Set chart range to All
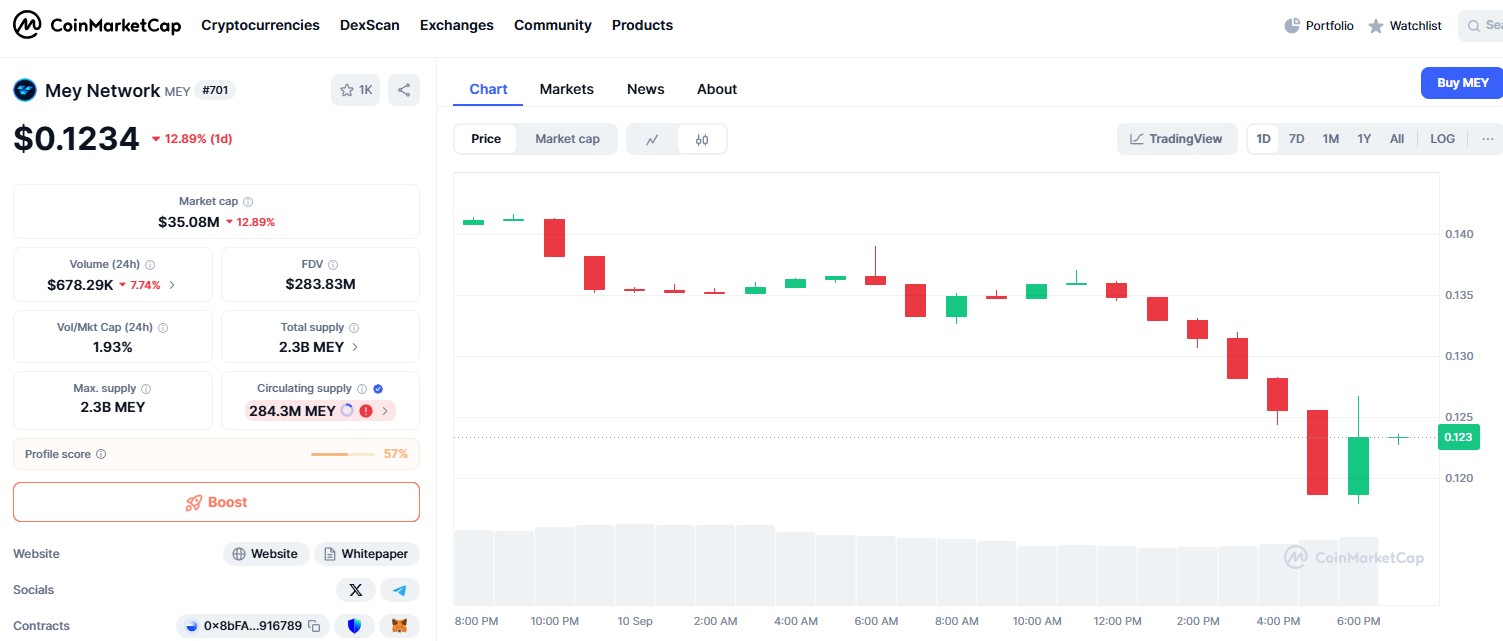 [1397, 139]
